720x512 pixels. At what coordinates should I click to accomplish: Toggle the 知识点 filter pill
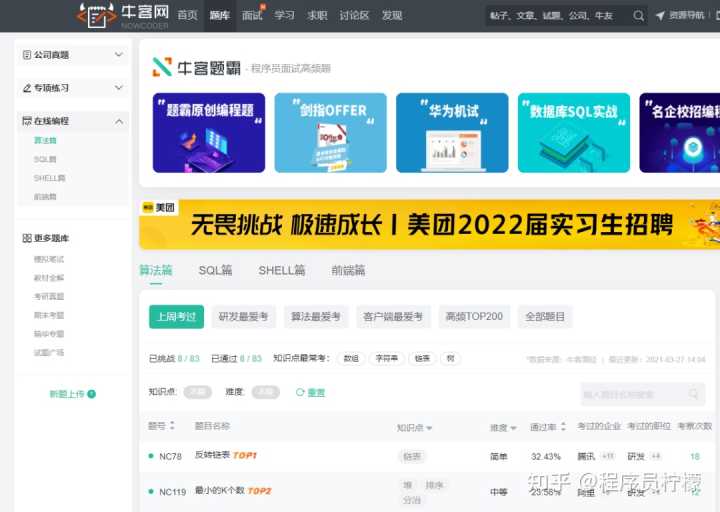198,392
